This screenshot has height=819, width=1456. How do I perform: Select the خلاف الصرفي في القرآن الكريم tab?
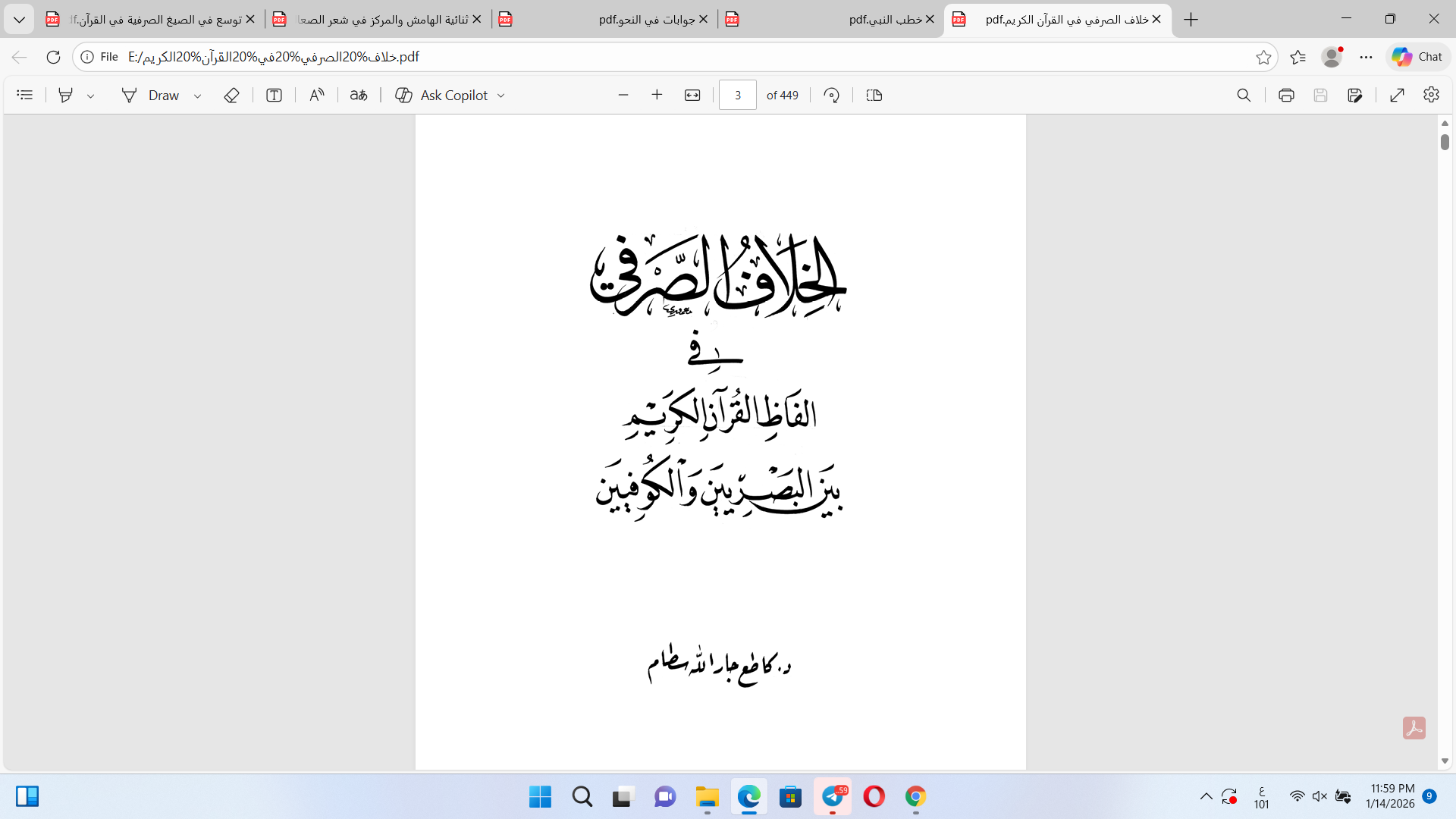click(1058, 20)
